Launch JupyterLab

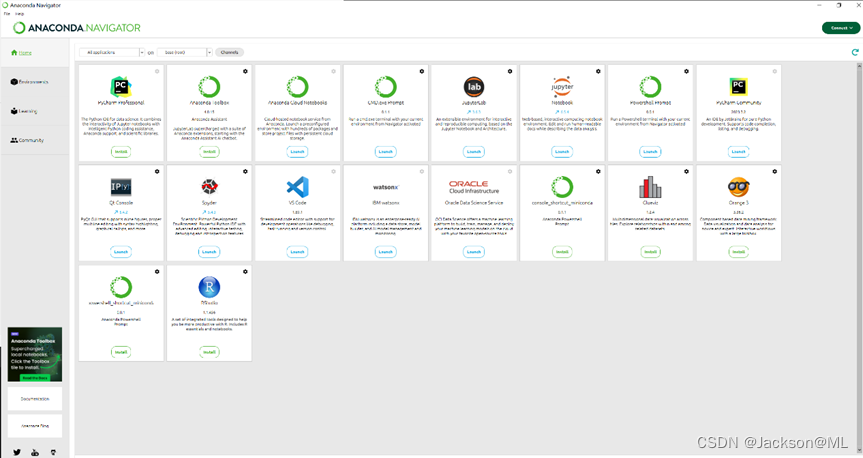[x=474, y=151]
